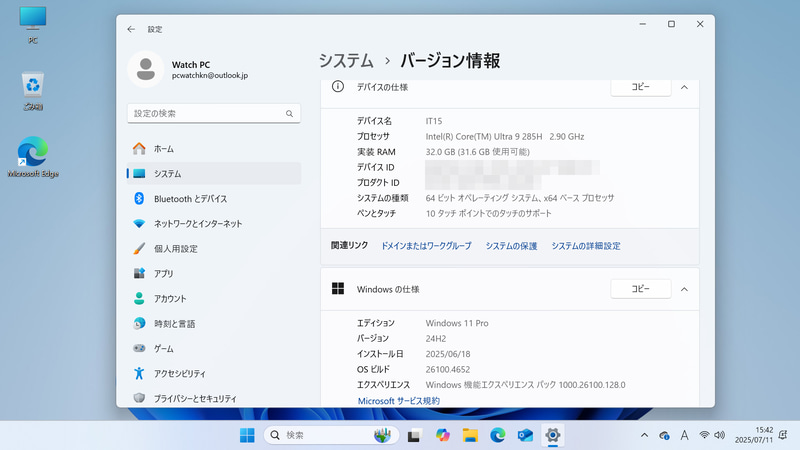Click the house icon beside ホーム
Viewport: 800px width, 450px height.
click(139, 148)
